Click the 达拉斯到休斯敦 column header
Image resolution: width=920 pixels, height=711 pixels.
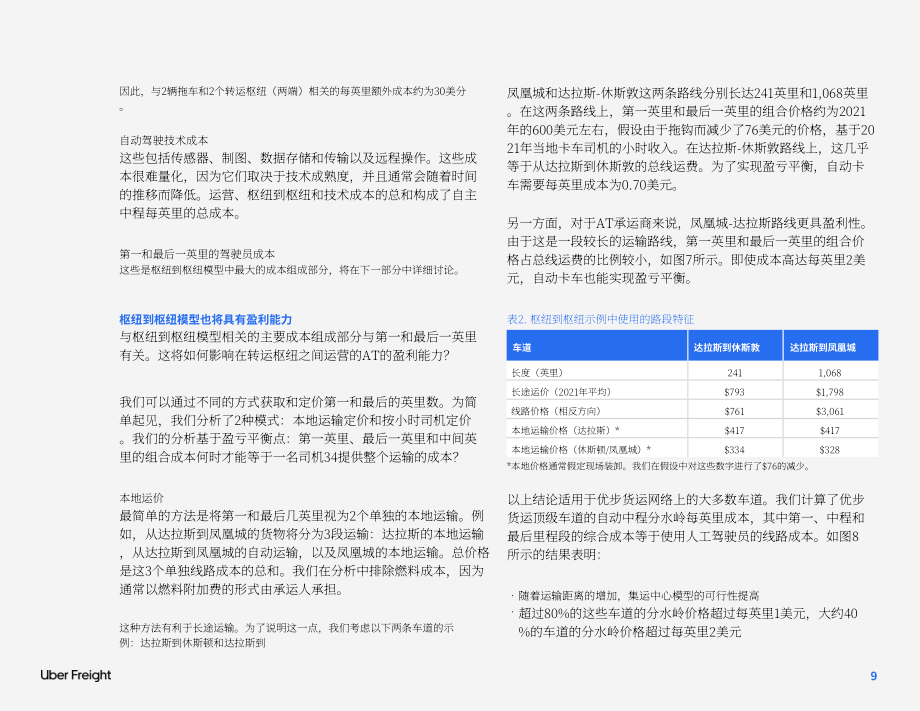pyautogui.click(x=735, y=346)
